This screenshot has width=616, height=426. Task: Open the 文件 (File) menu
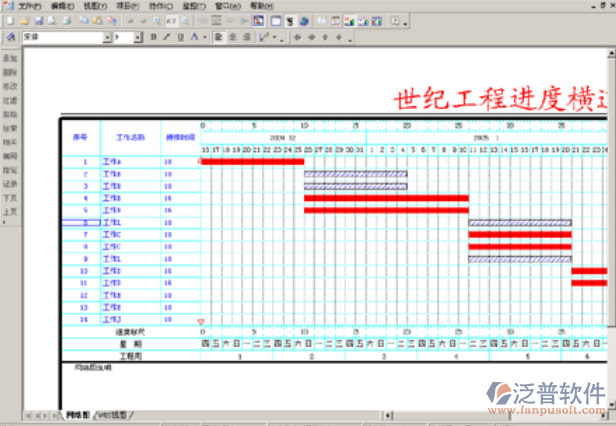pos(28,6)
